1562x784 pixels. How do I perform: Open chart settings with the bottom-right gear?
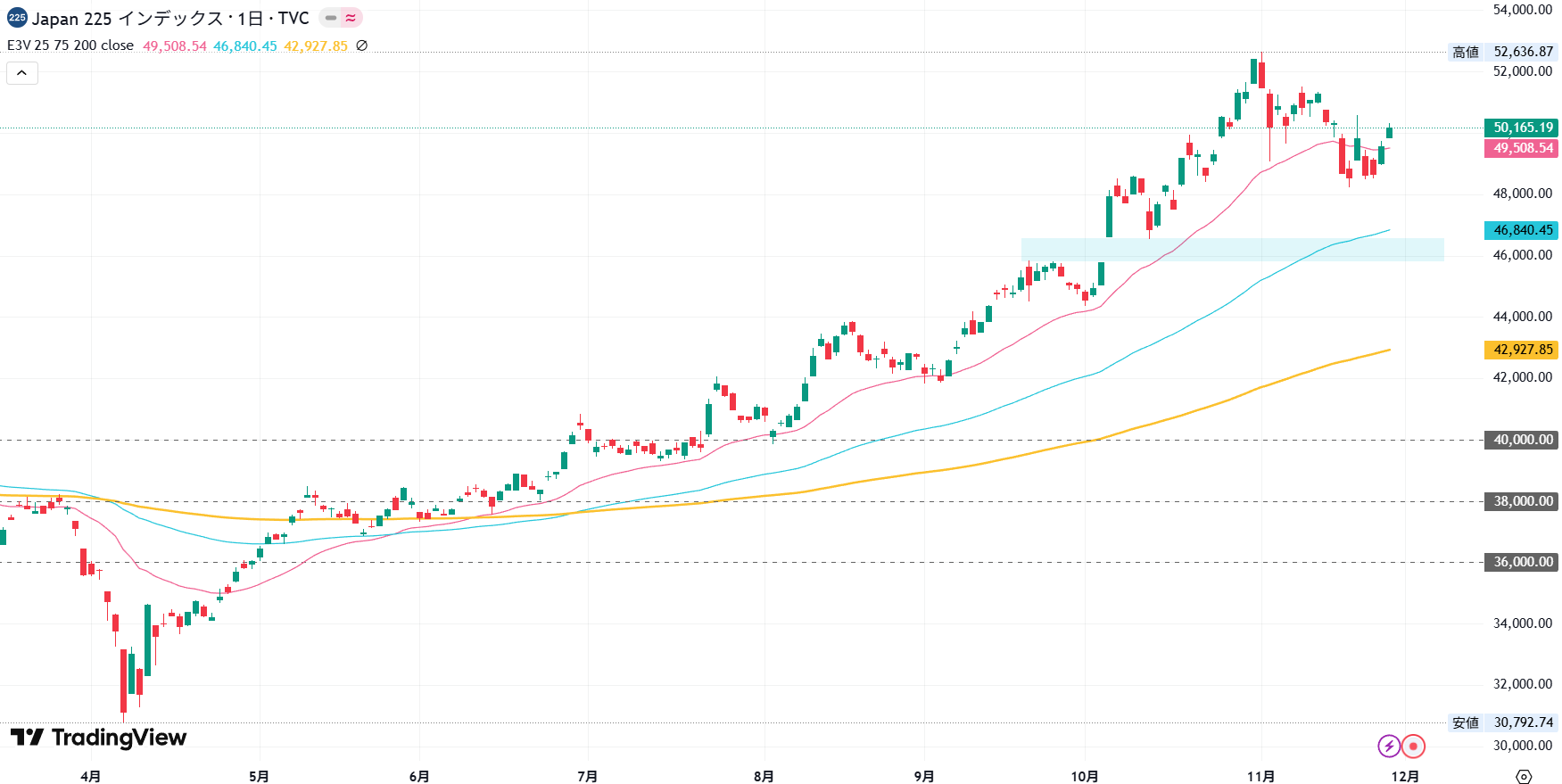click(1524, 776)
